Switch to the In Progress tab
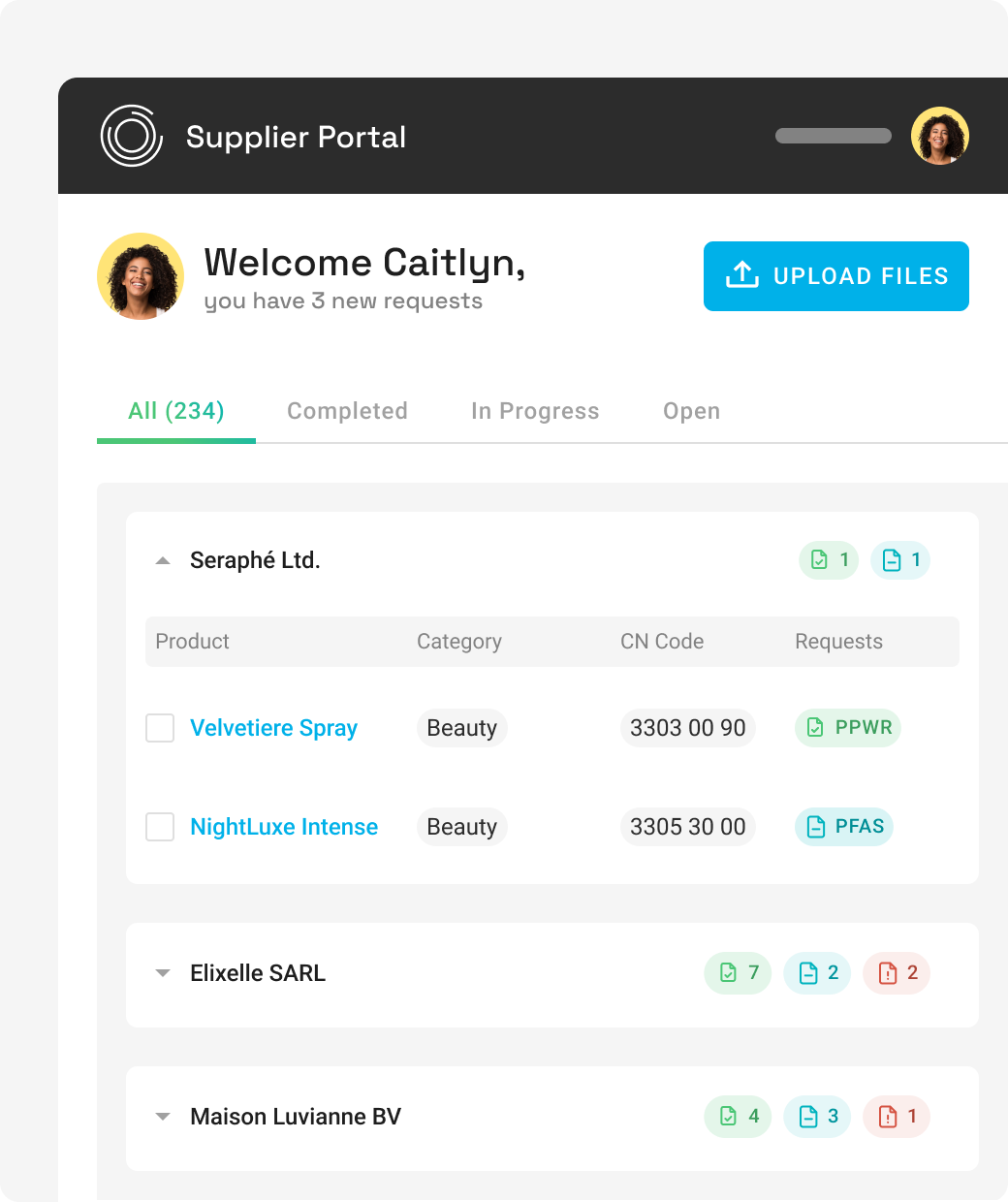This screenshot has height=1202, width=1008. [535, 411]
